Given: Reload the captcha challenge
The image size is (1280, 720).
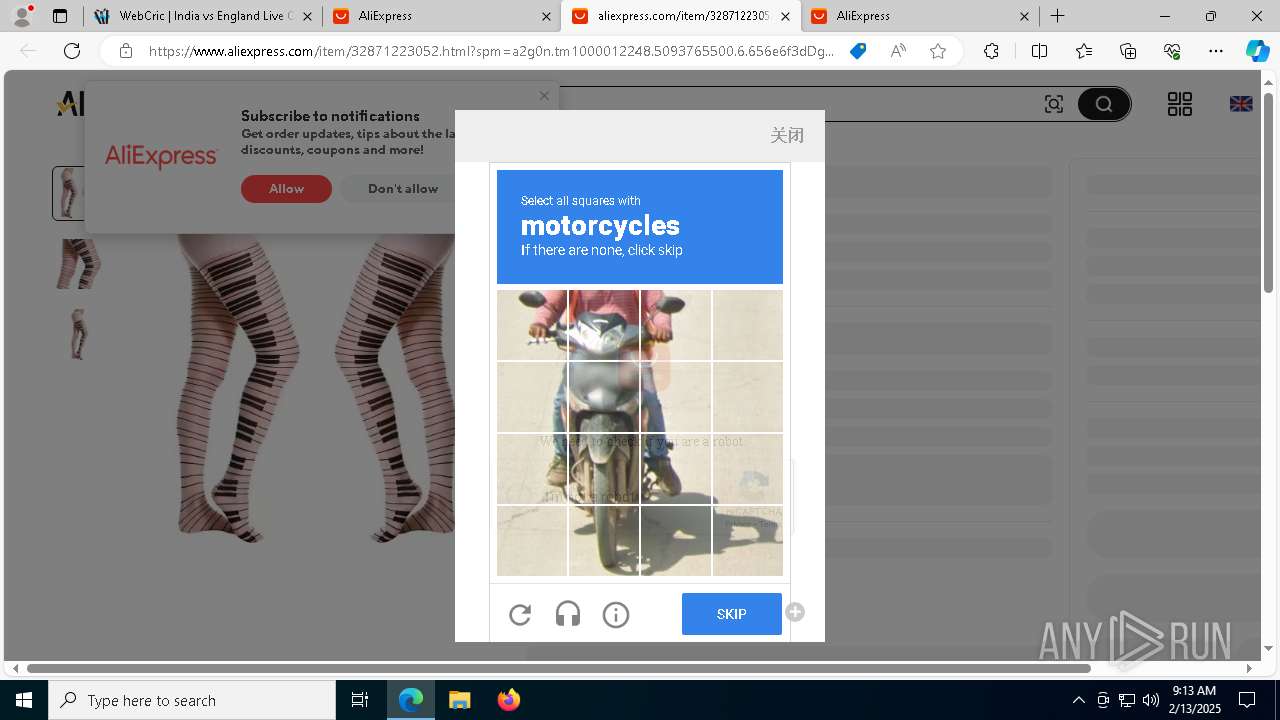Looking at the screenshot, I should (x=520, y=615).
